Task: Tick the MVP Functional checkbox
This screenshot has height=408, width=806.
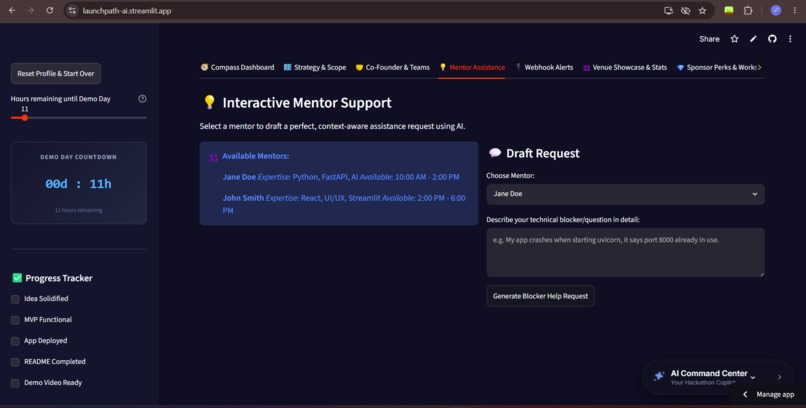Action: 15,320
